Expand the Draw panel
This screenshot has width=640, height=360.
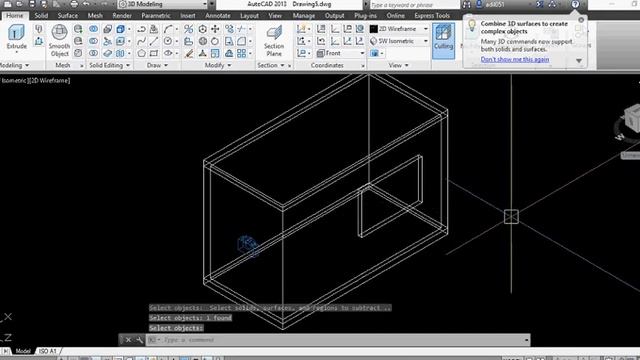(157, 65)
